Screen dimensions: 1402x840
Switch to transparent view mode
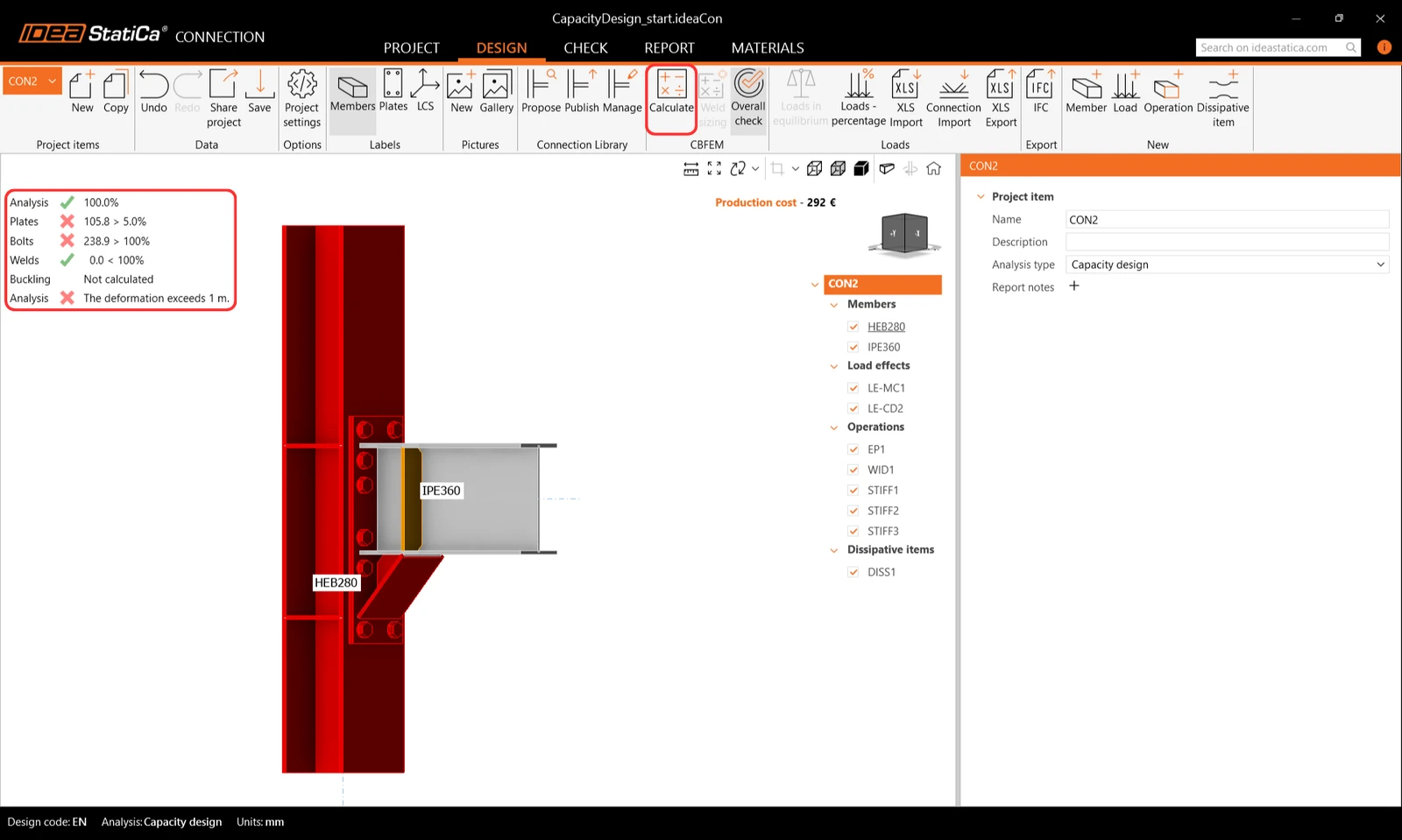(x=838, y=168)
